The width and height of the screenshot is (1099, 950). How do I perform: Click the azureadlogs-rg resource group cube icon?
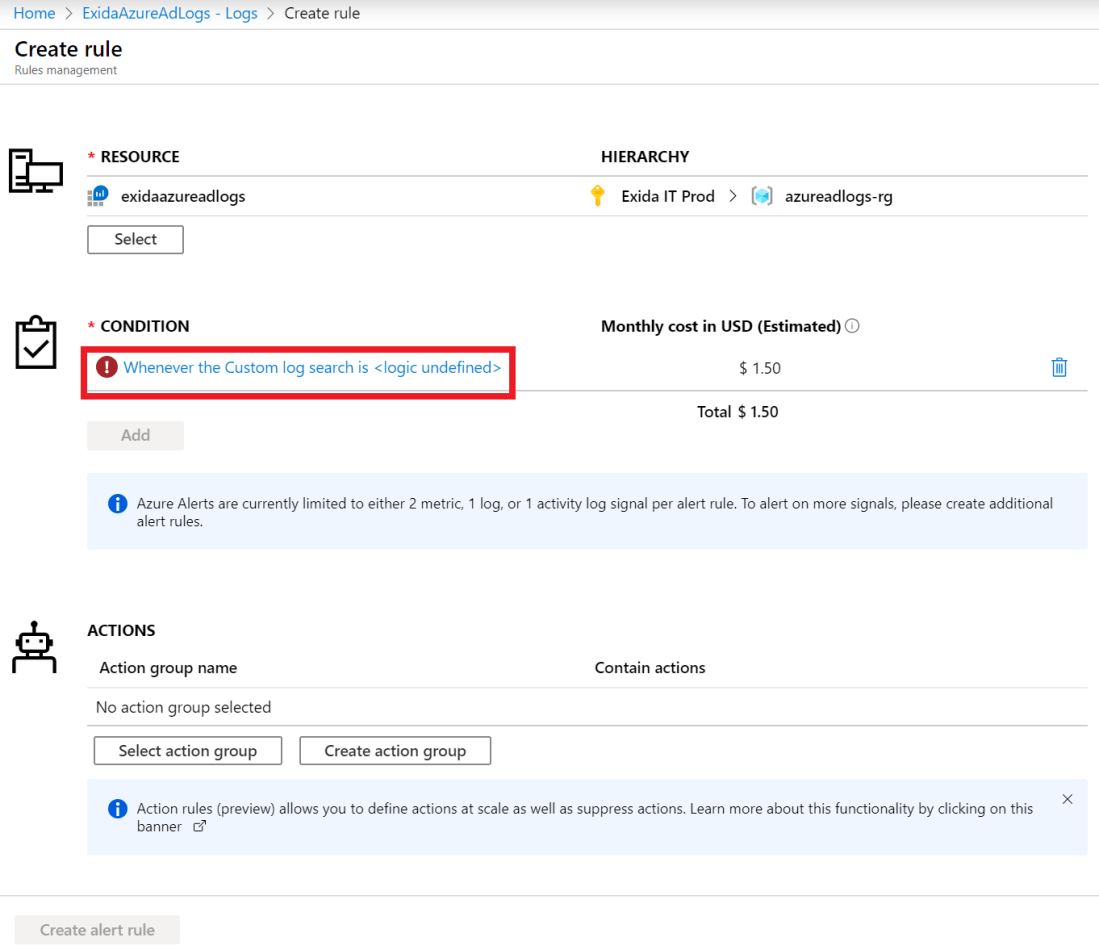point(762,196)
